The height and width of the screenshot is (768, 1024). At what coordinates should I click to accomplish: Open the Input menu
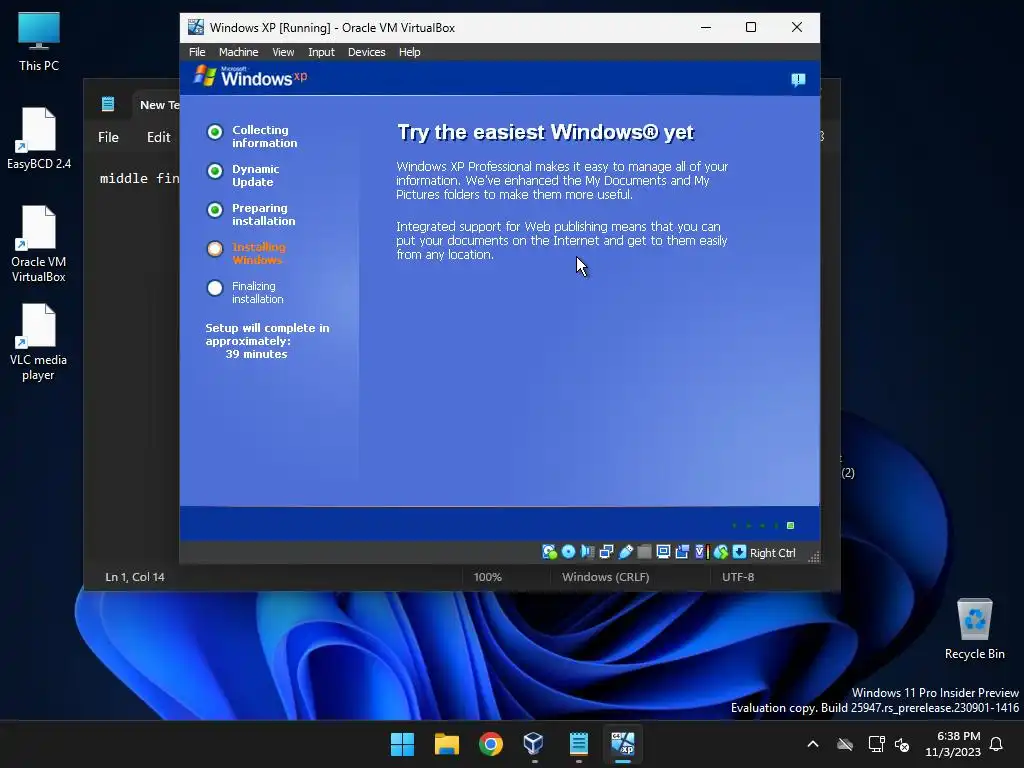point(321,52)
